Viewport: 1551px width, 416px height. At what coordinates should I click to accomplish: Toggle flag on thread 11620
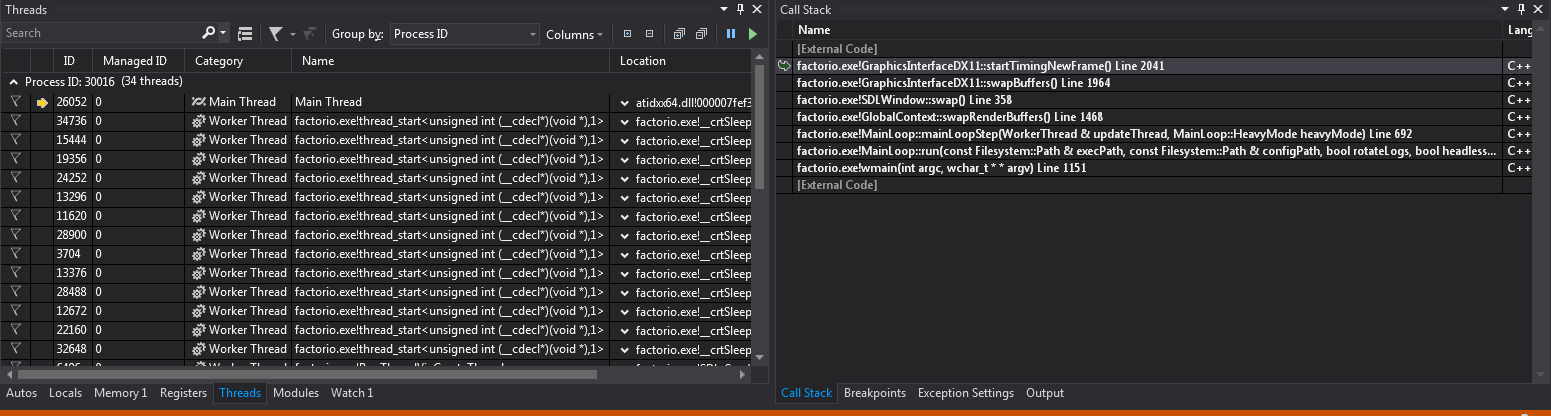(x=15, y=216)
